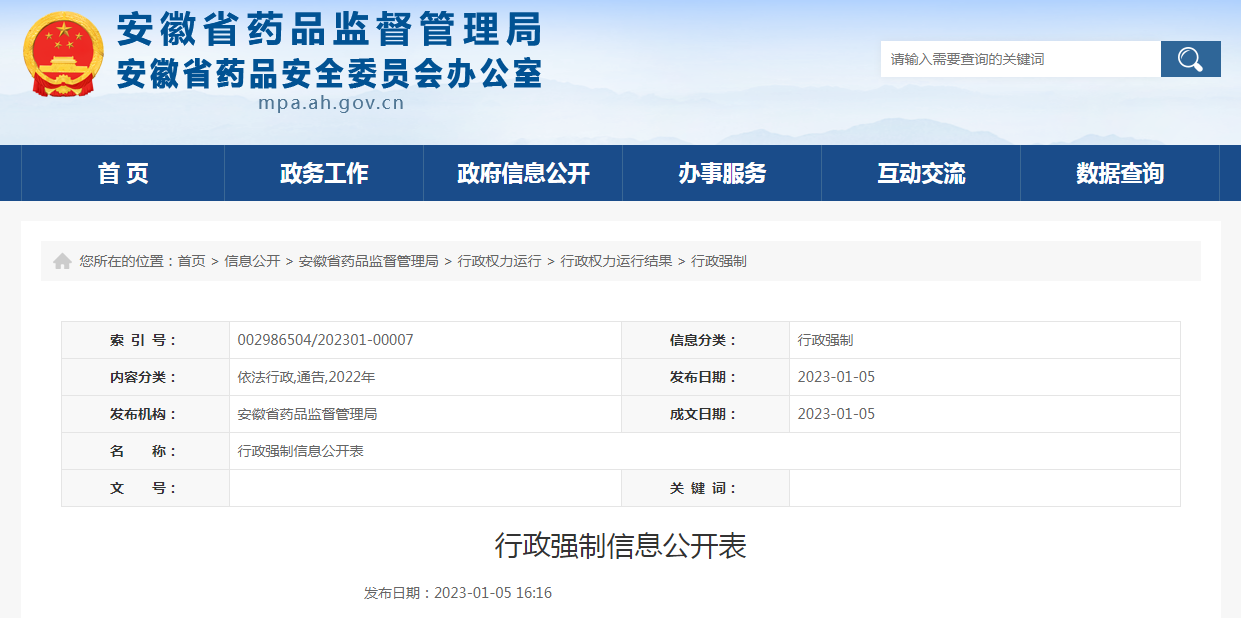The image size is (1241, 618).
Task: Click the 成文日期 value 2023-01-05
Action: 836,414
